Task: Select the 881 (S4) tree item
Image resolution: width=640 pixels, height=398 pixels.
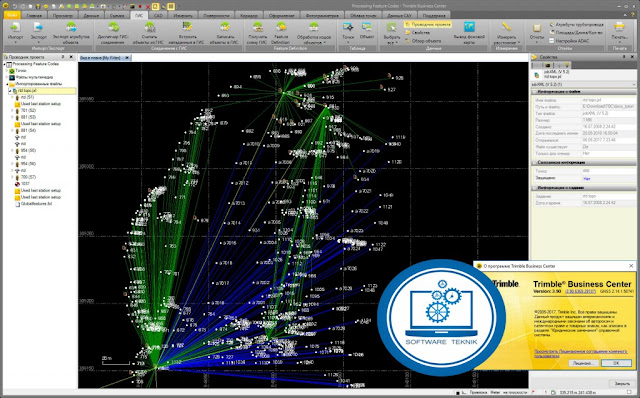Action: point(29,131)
